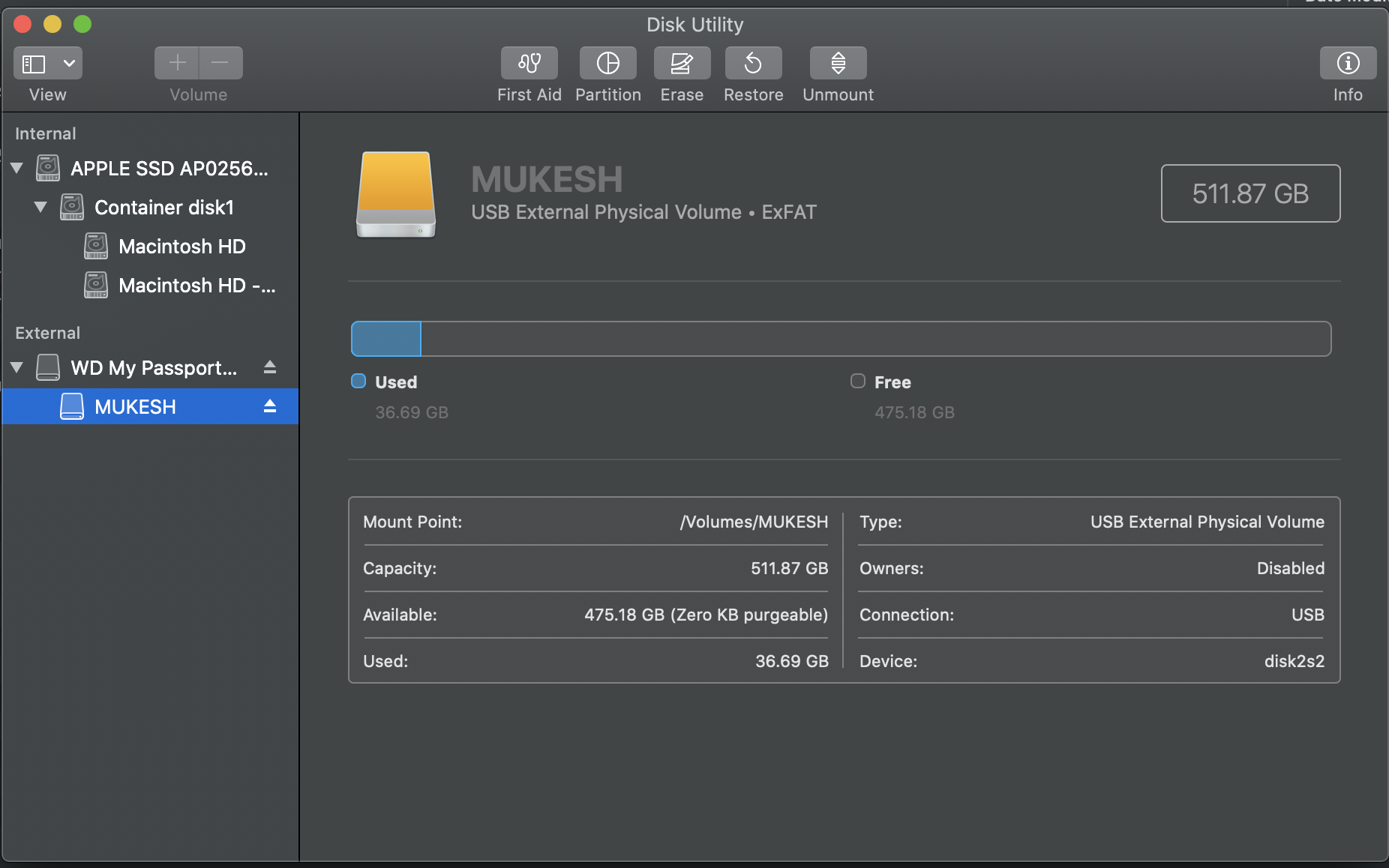
Task: Click the MUKESH volume title
Action: pyautogui.click(x=547, y=180)
